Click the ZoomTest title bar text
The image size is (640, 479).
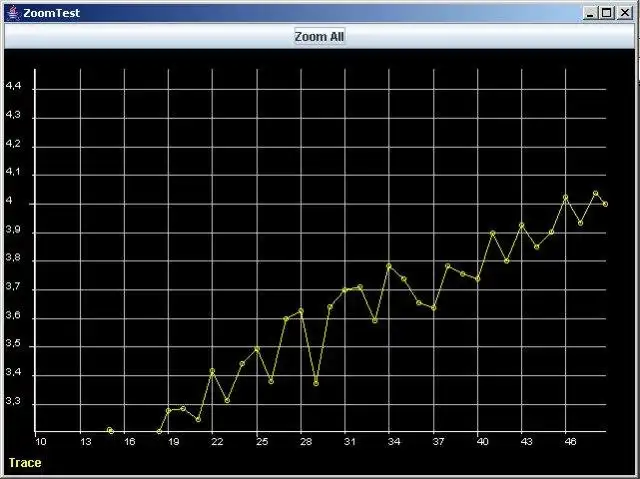coord(51,13)
